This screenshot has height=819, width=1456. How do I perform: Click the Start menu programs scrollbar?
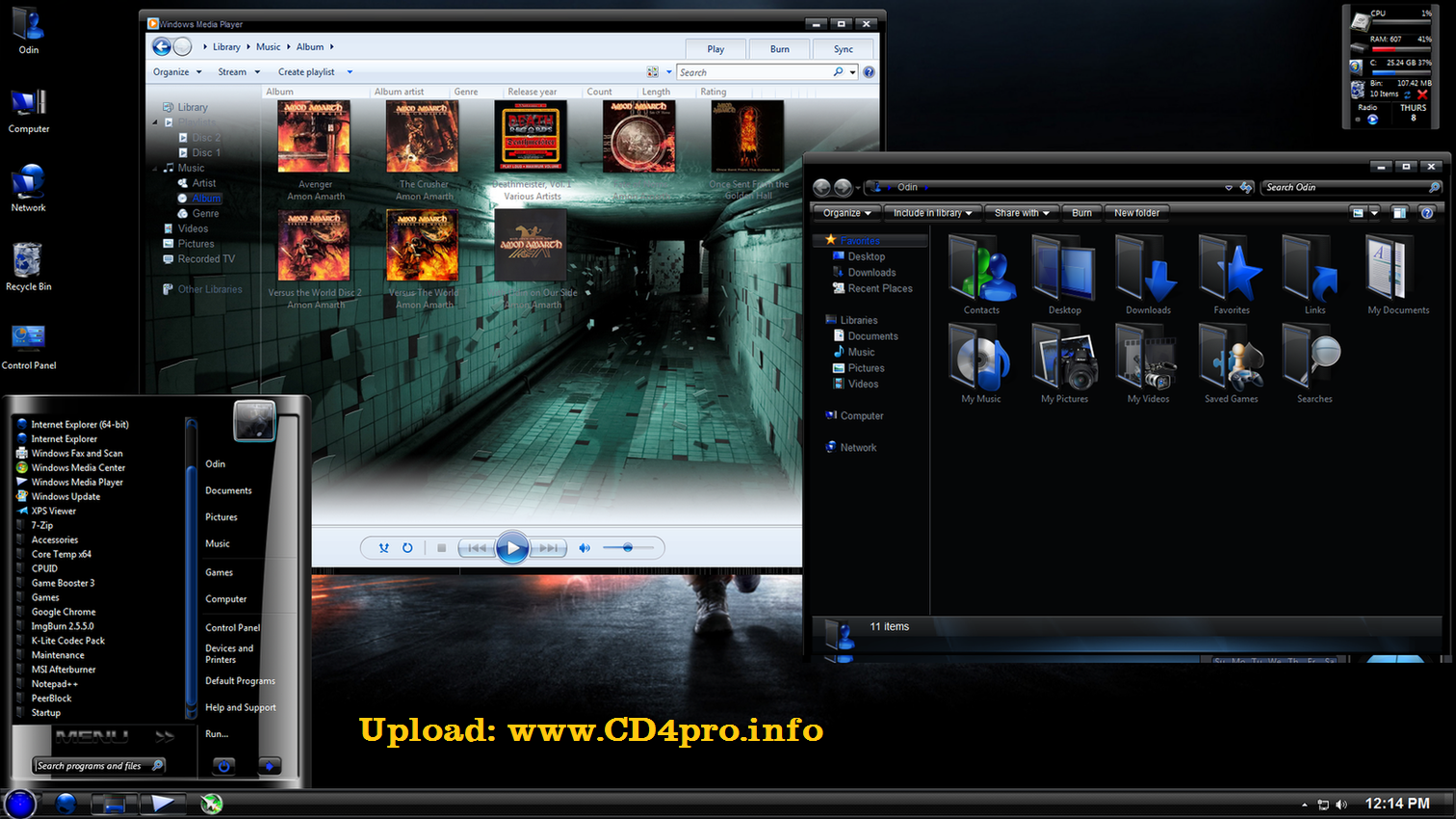coord(191,568)
